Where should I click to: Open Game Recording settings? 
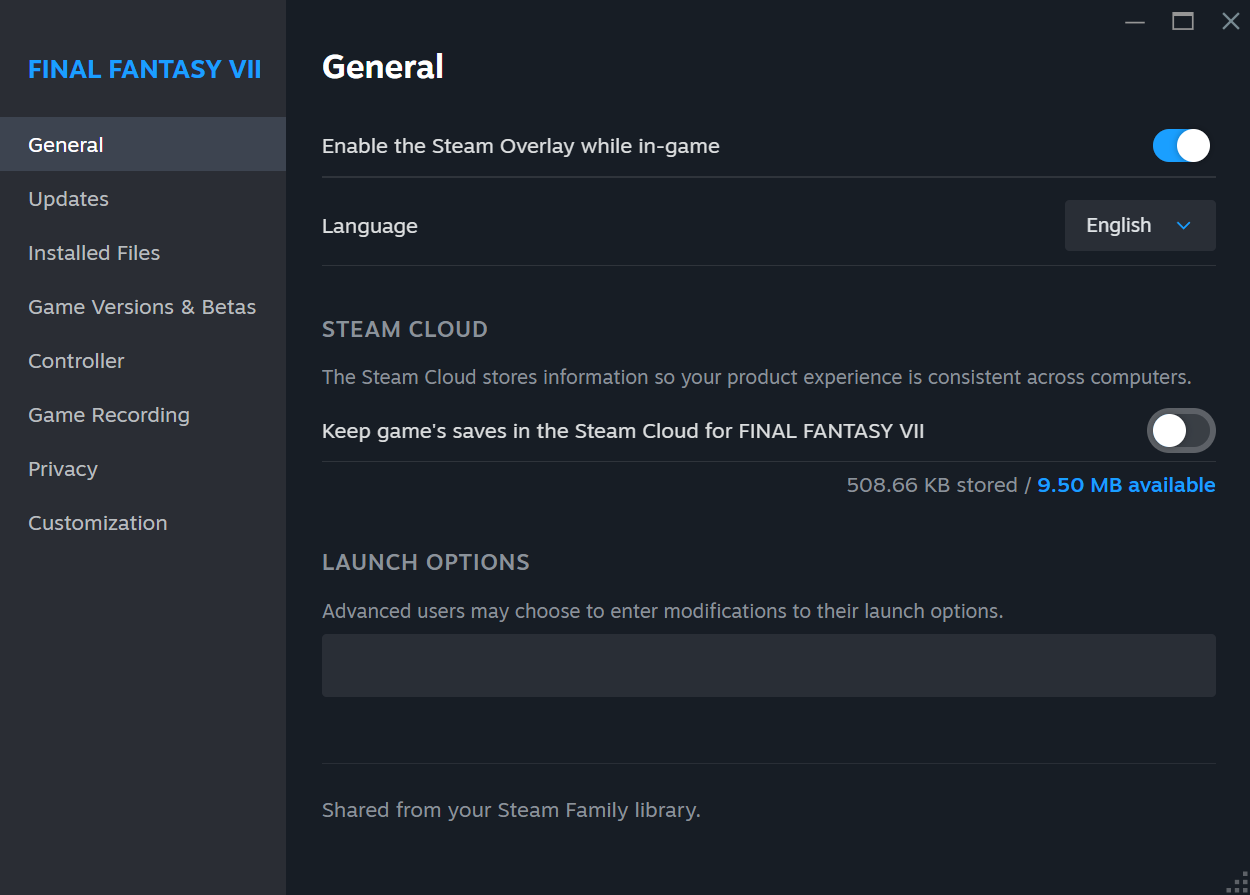143,415
